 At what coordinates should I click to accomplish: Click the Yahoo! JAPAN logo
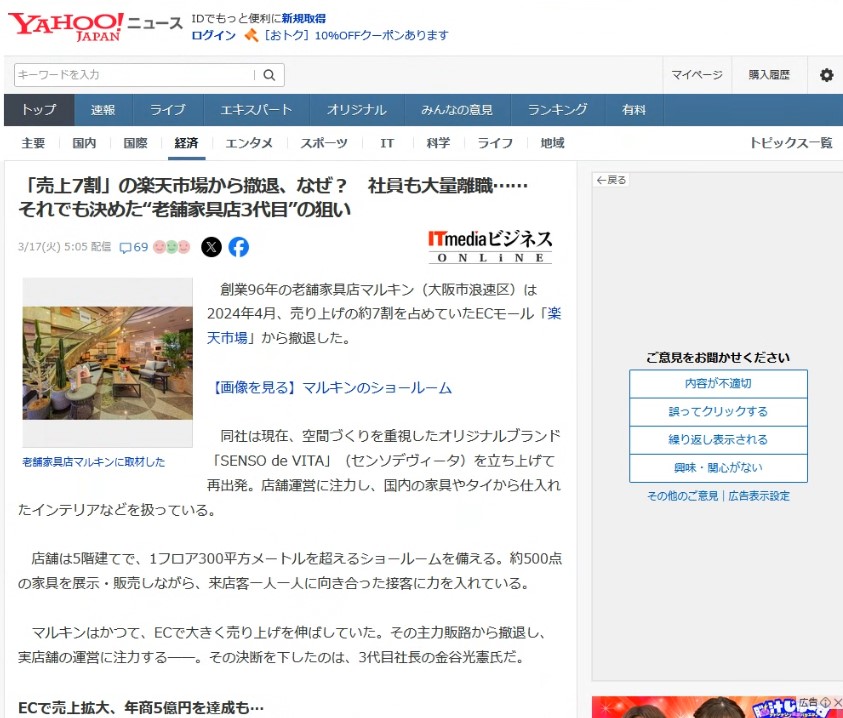(66, 26)
